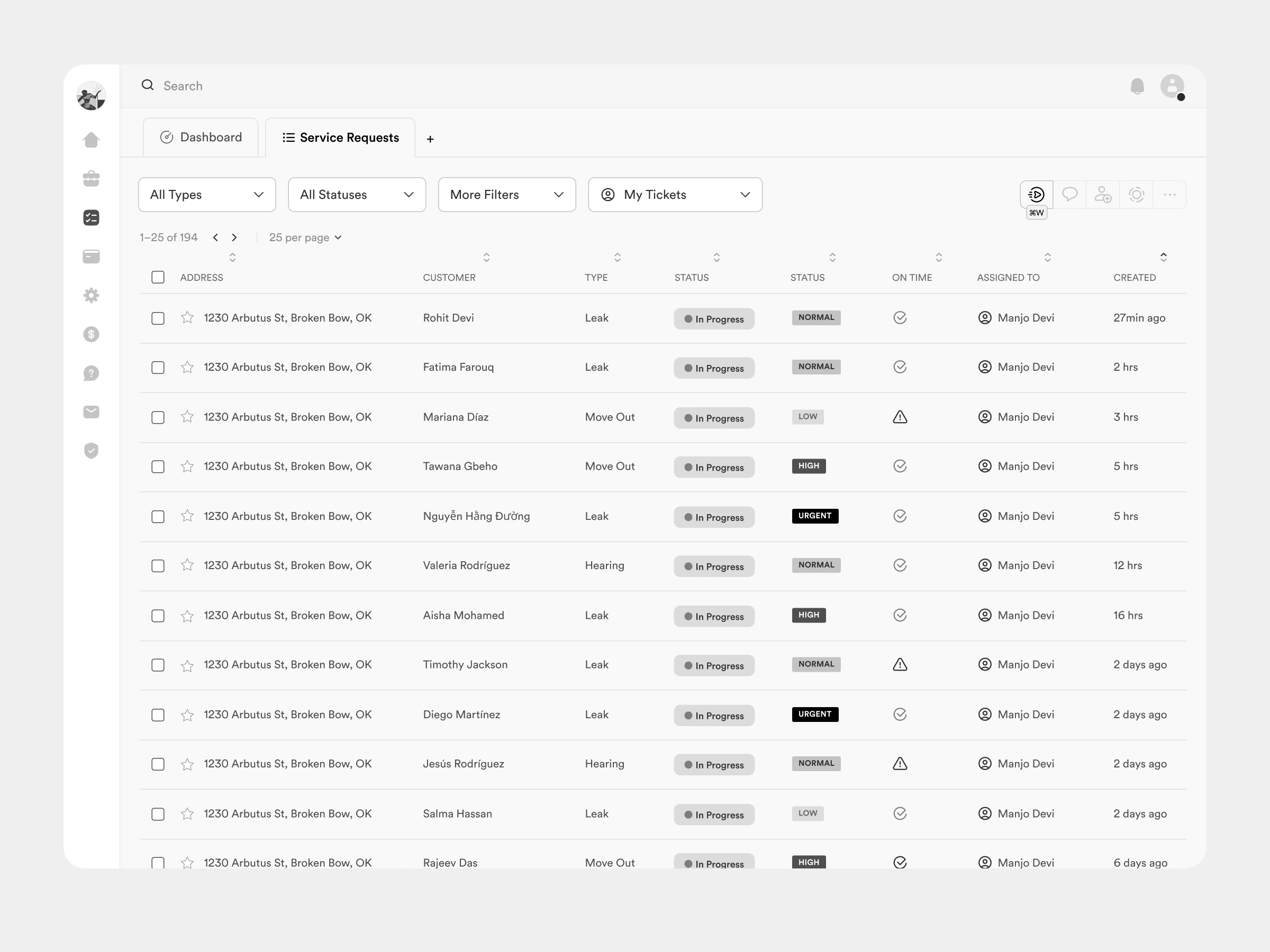Open the home icon in sidebar

click(x=92, y=140)
